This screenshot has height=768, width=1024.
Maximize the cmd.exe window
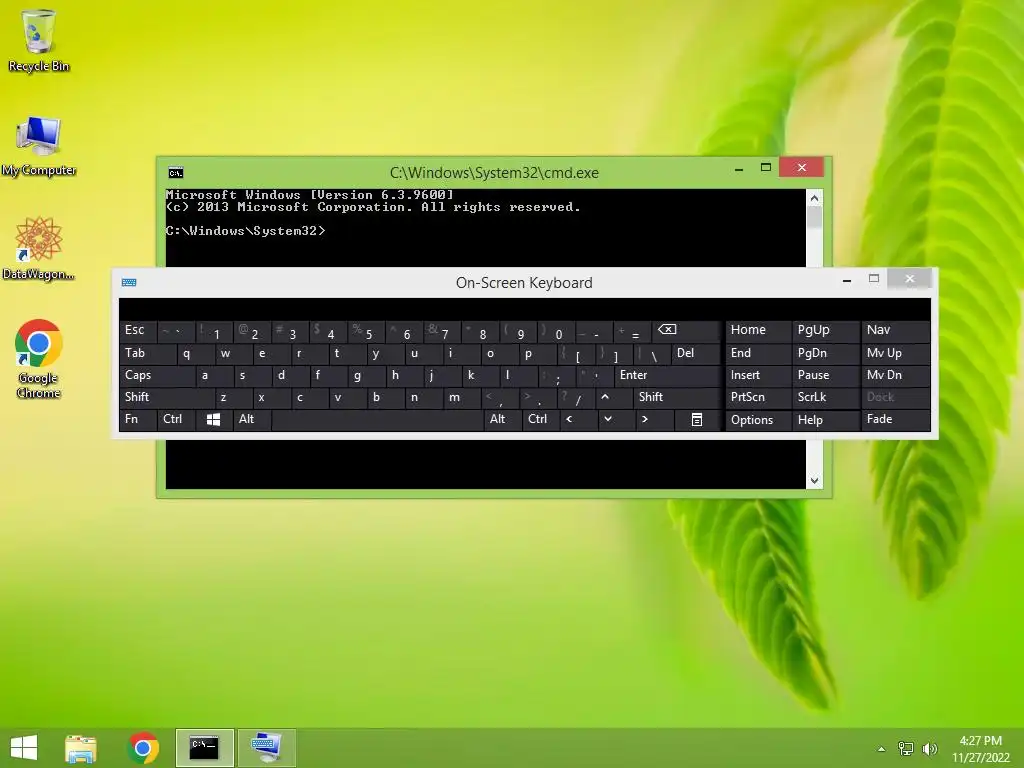coord(766,168)
